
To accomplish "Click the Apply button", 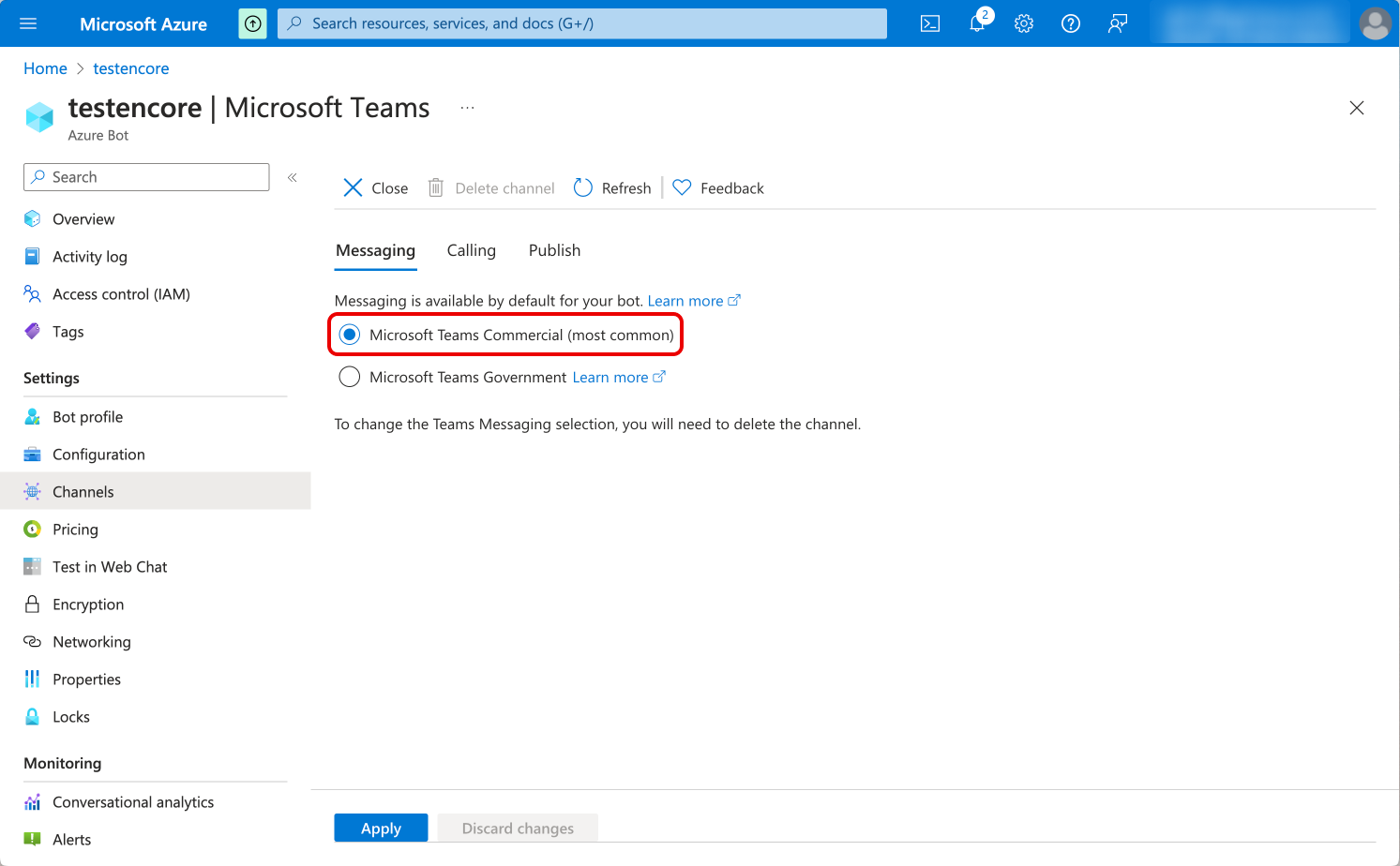I will pyautogui.click(x=381, y=828).
